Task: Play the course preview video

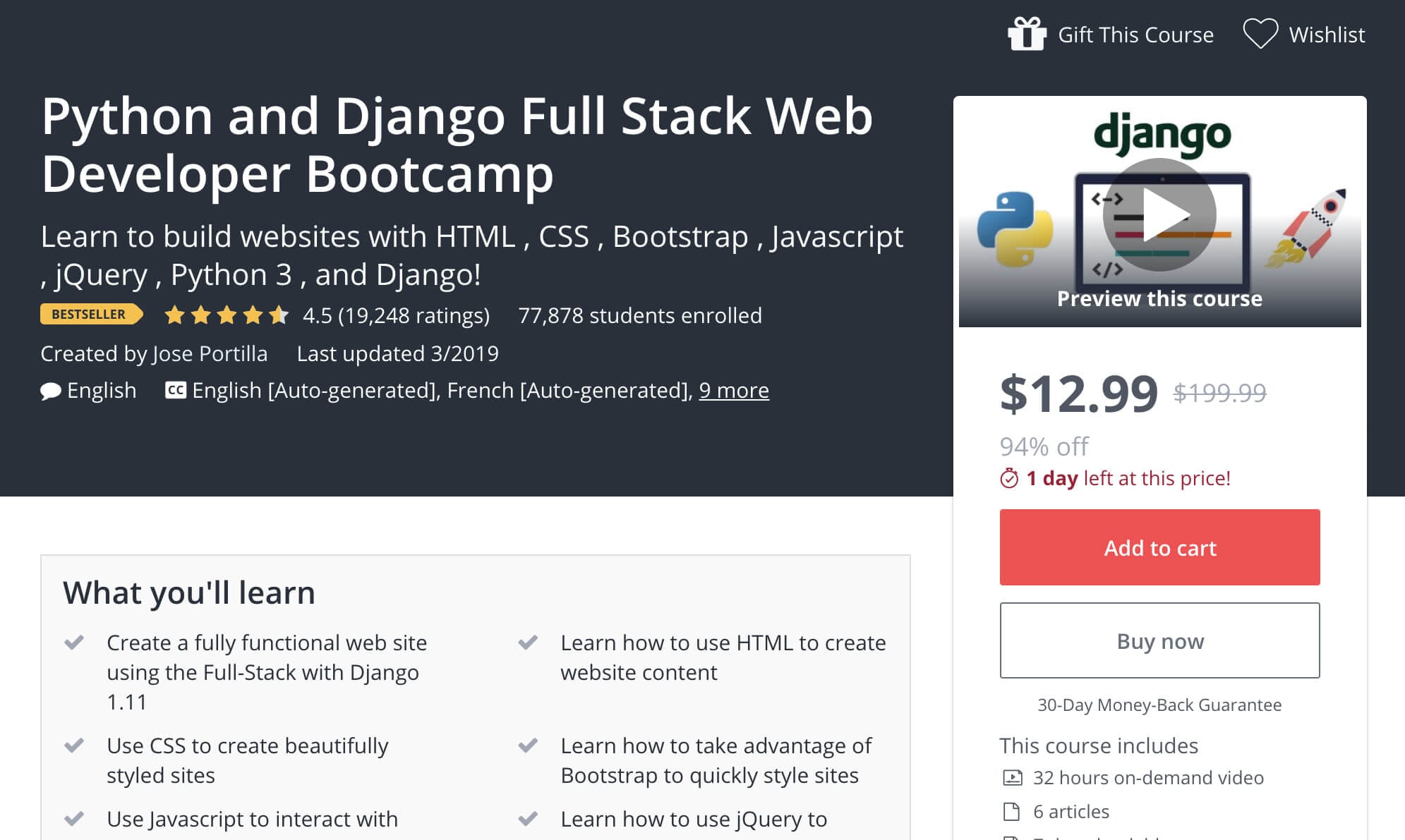Action: [x=1159, y=214]
